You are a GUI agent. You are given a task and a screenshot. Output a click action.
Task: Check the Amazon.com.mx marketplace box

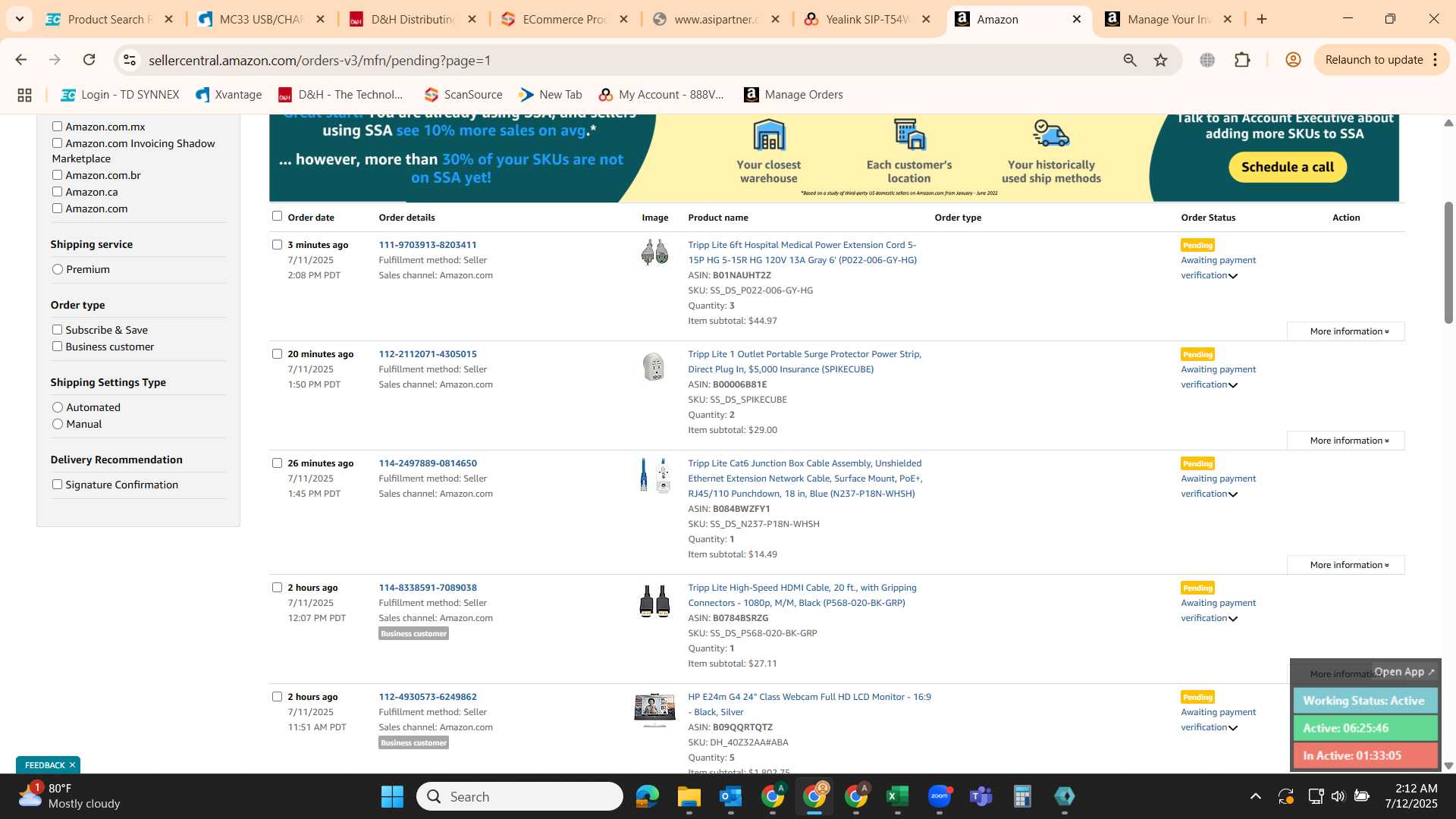[57, 127]
